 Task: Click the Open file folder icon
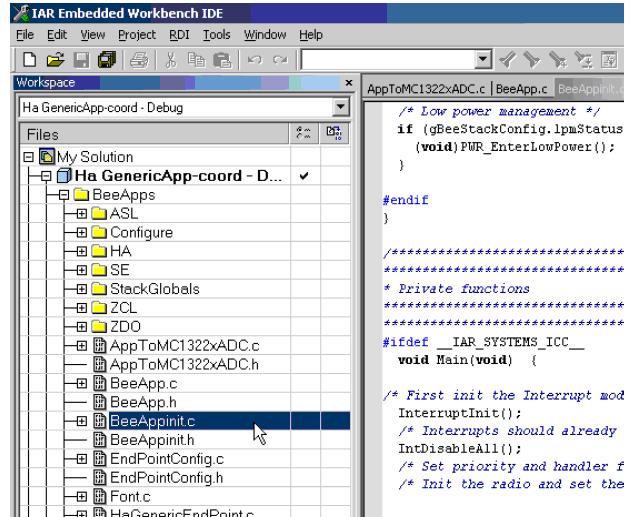(55, 60)
